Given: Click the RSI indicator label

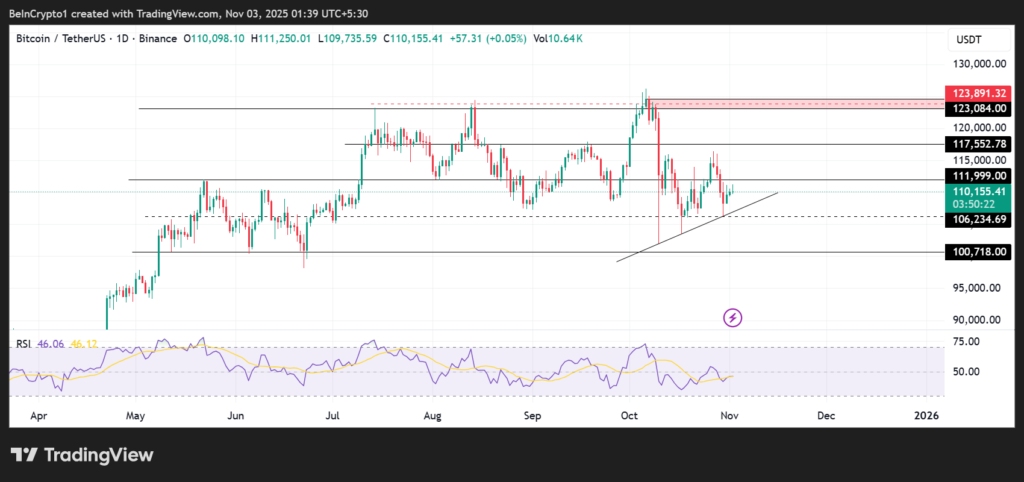Looking at the screenshot, I should pyautogui.click(x=25, y=343).
